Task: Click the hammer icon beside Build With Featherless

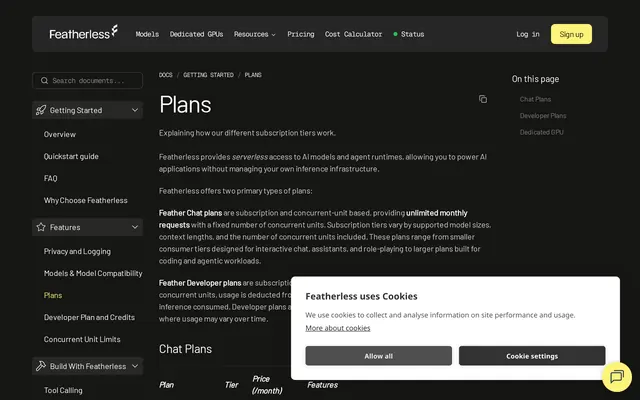Action: pyautogui.click(x=41, y=366)
